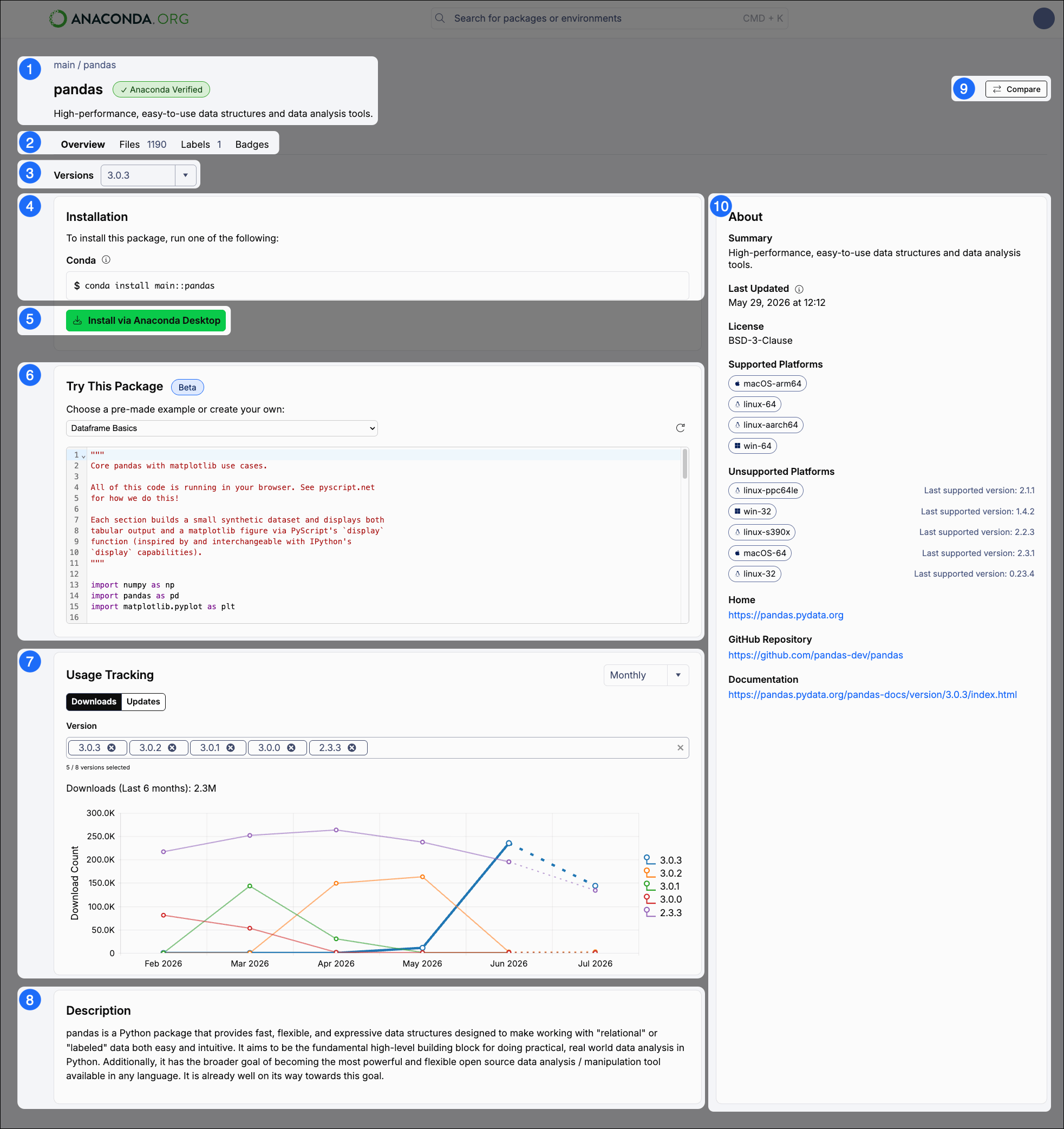Viewport: 1064px width, 1129px height.
Task: Click the Anaconda Verified badge
Action: [x=161, y=90]
